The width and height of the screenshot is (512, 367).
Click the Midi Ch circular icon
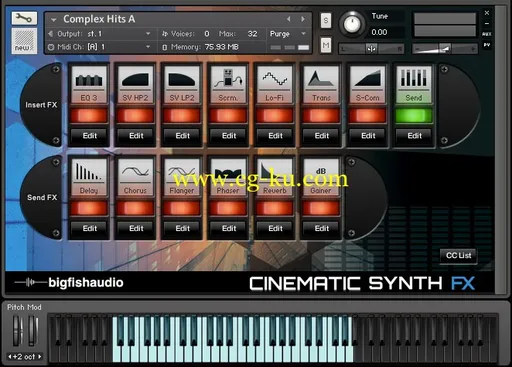click(x=51, y=47)
